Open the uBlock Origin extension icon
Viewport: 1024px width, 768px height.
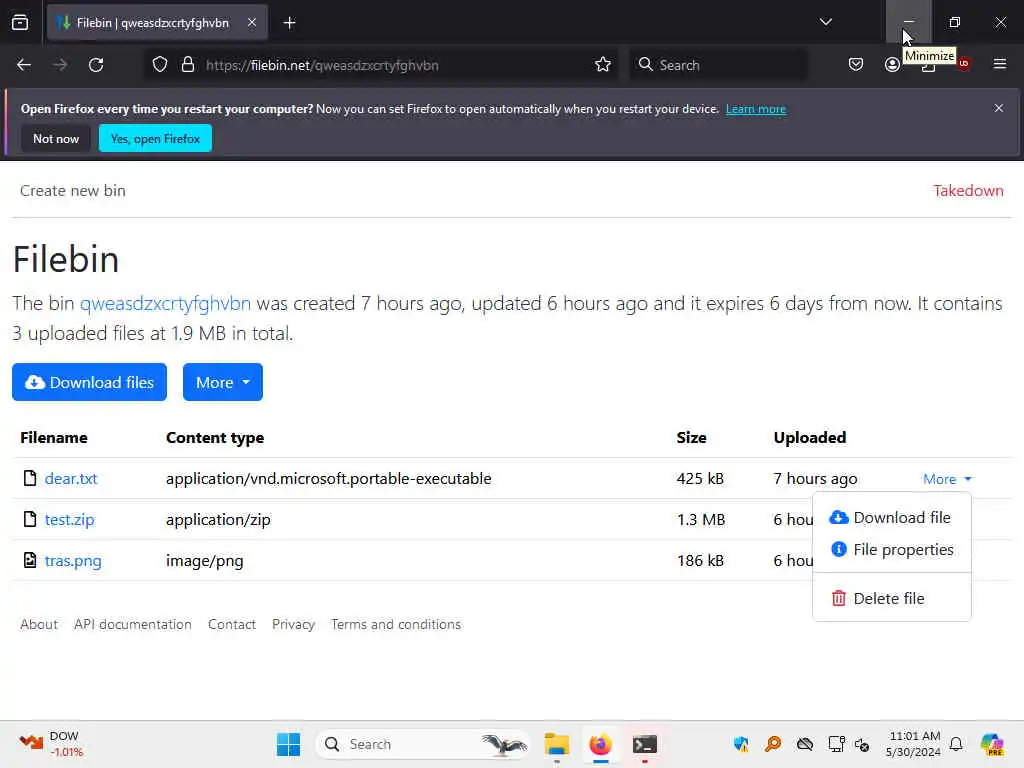pyautogui.click(x=964, y=63)
